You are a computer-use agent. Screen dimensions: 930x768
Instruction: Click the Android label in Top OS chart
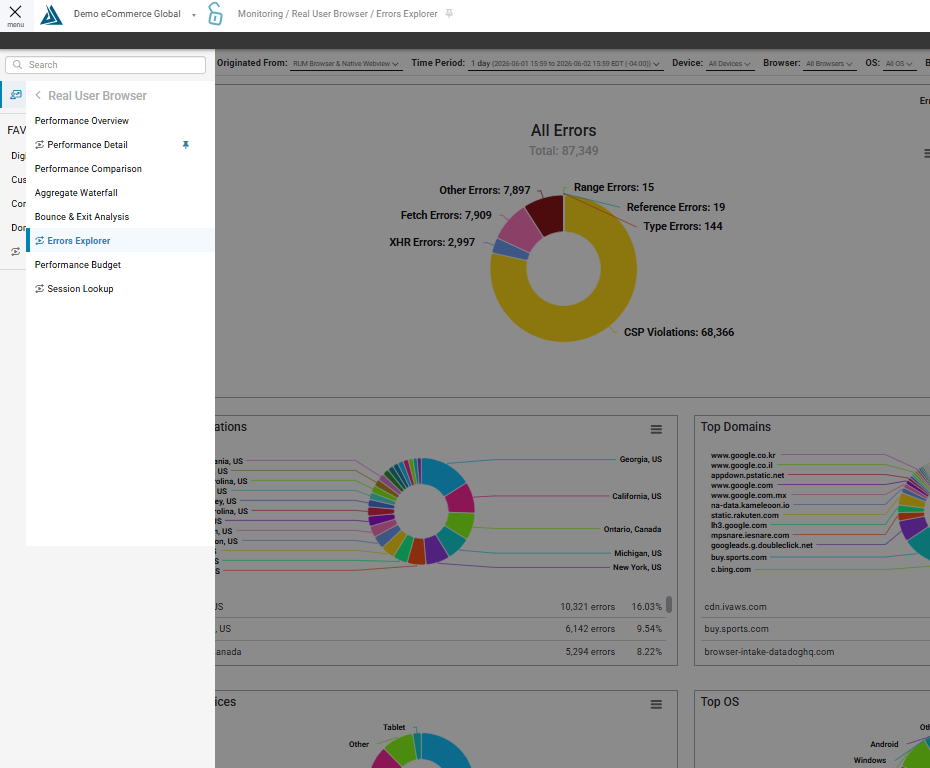(x=884, y=744)
